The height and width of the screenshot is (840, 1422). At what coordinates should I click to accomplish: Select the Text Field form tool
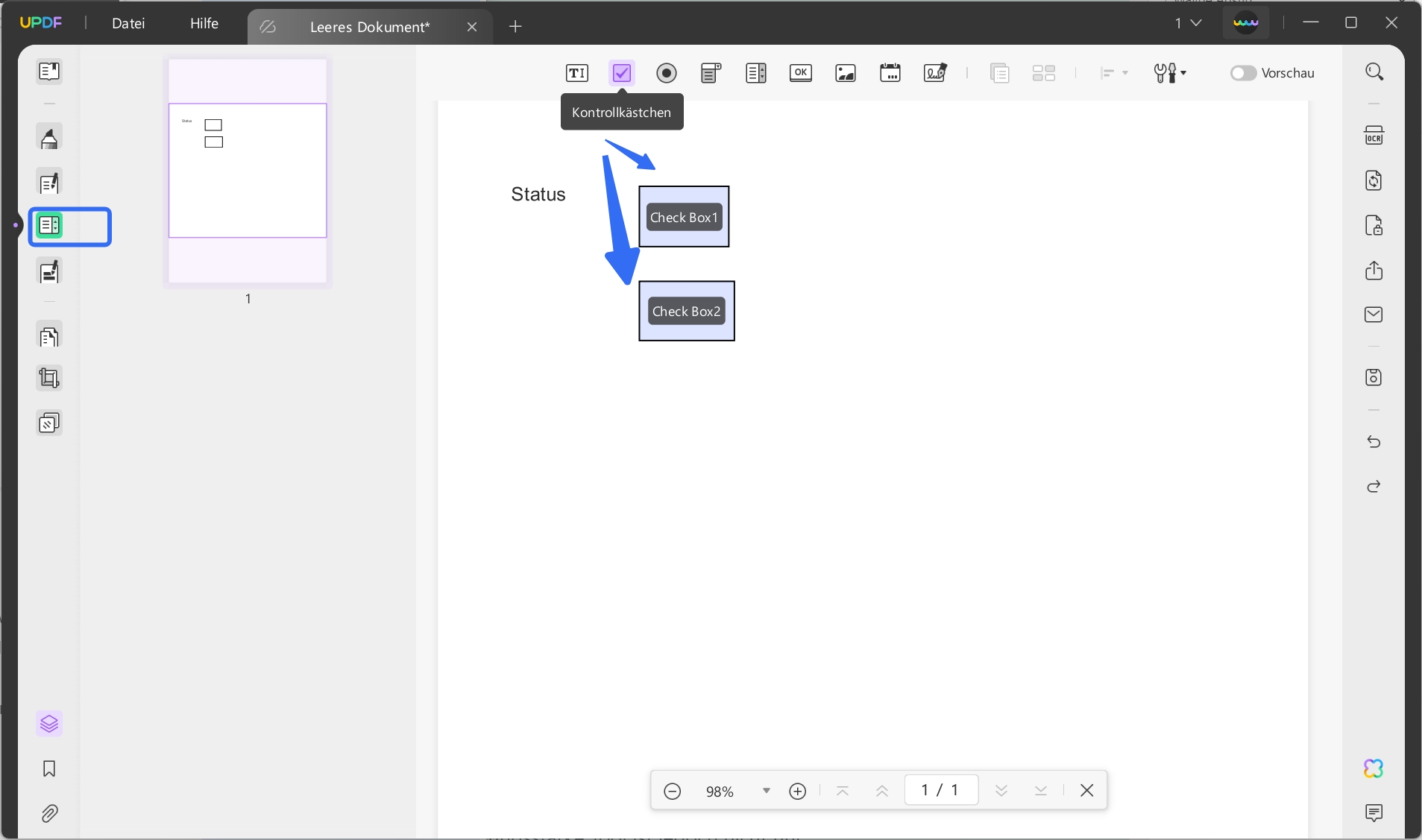[576, 73]
